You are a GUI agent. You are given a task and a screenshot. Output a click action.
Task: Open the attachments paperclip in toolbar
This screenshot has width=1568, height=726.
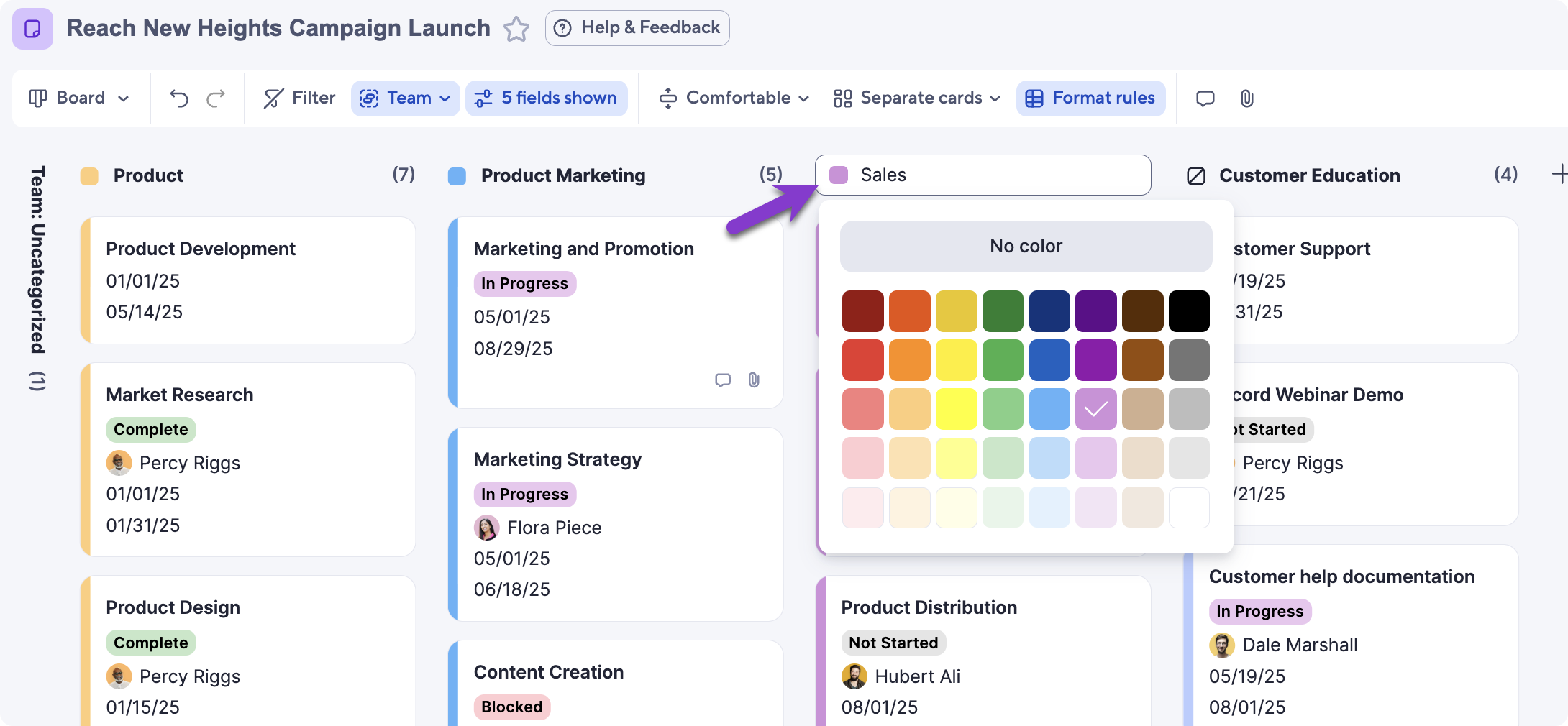click(x=1246, y=98)
